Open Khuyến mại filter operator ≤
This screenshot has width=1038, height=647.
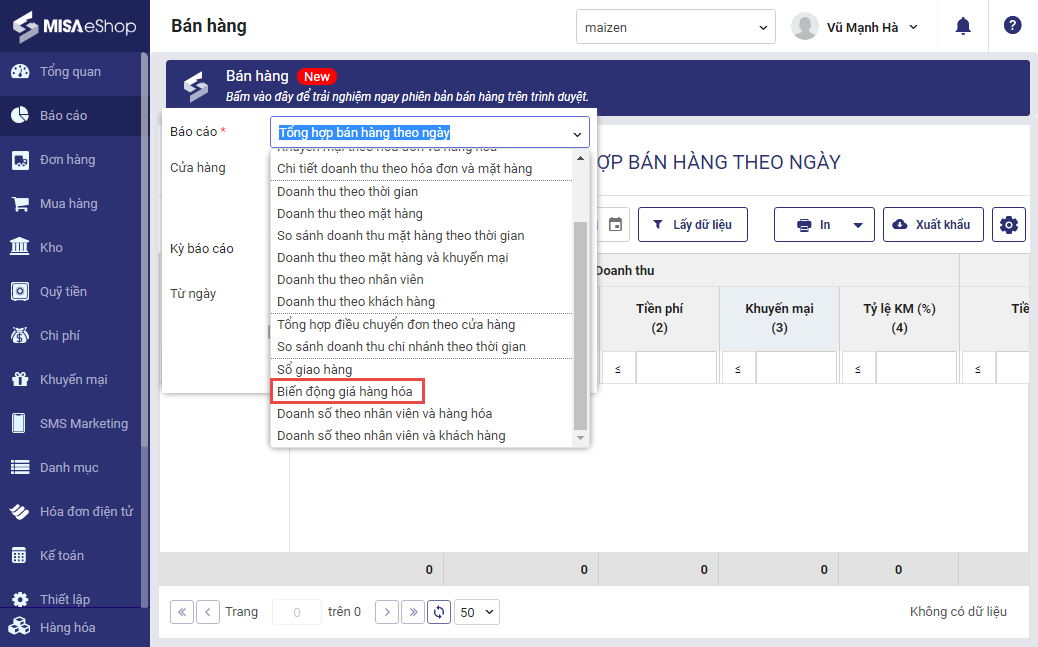[x=737, y=369]
